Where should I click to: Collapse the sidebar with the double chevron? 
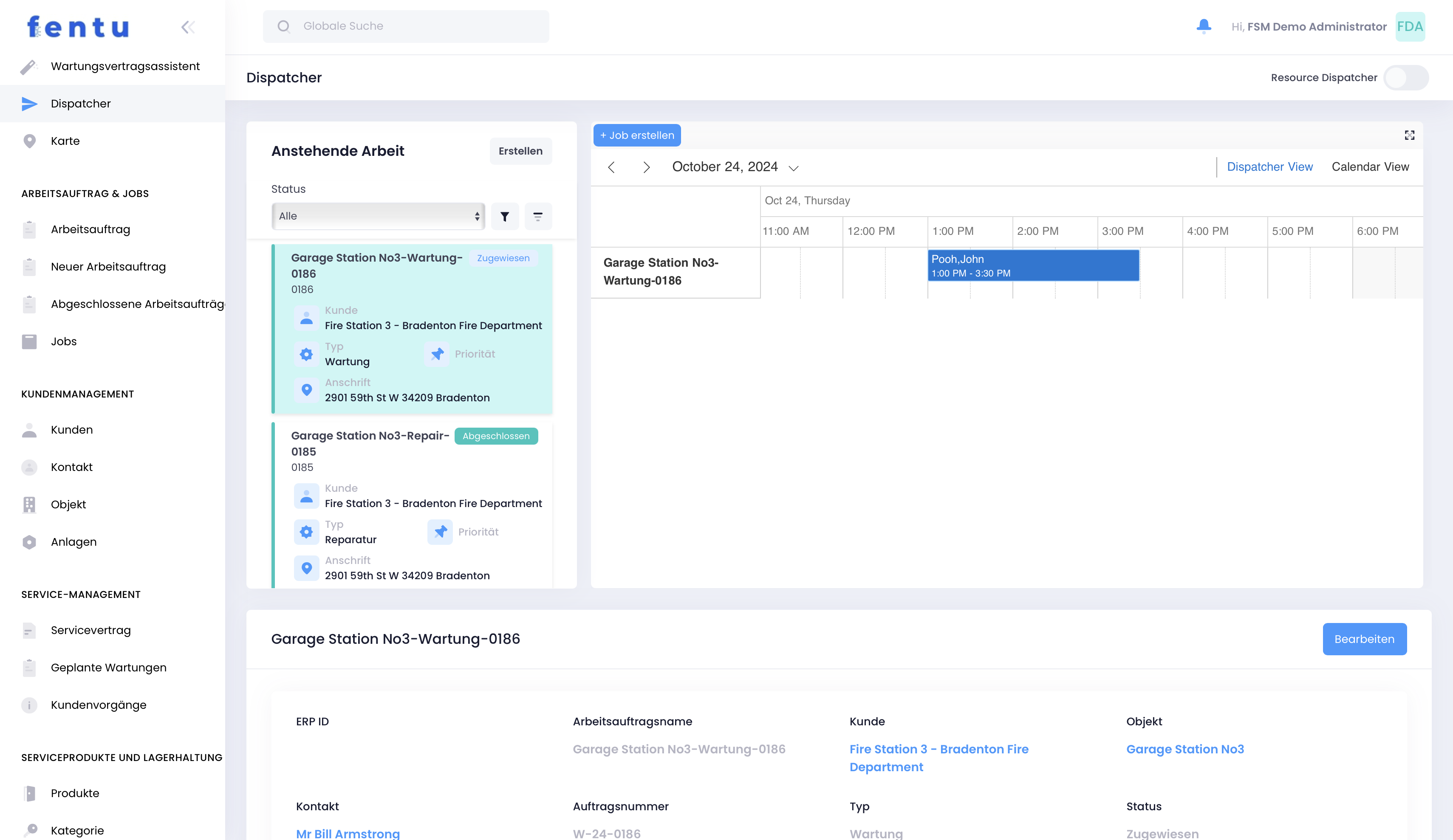pyautogui.click(x=188, y=27)
